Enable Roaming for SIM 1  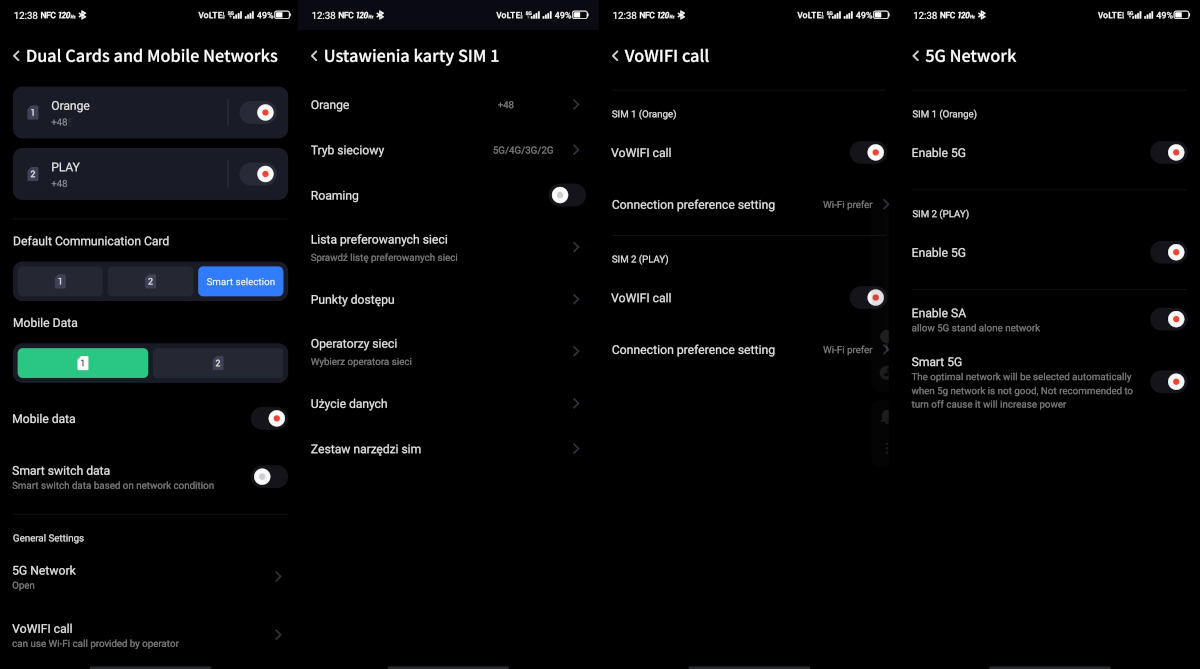point(566,195)
